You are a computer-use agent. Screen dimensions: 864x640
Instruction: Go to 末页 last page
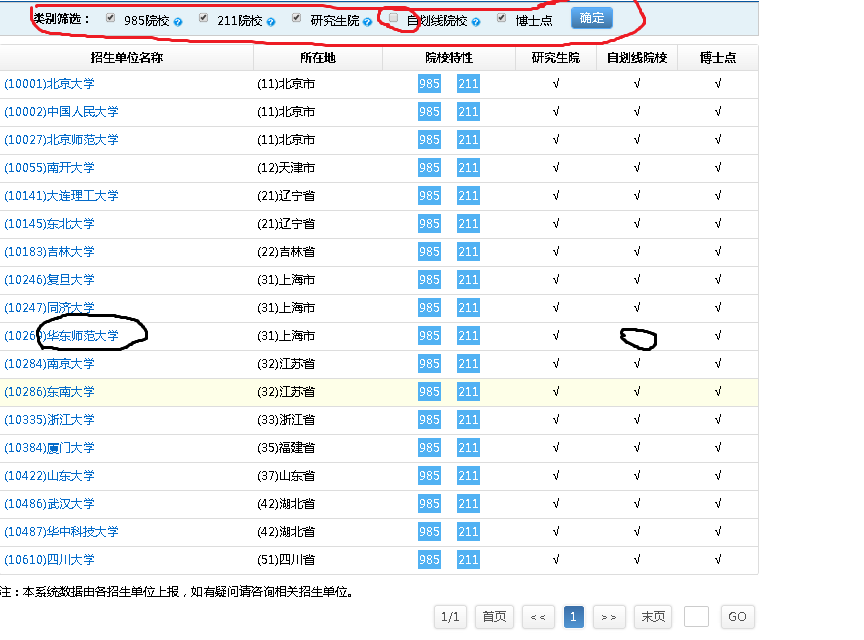(654, 617)
